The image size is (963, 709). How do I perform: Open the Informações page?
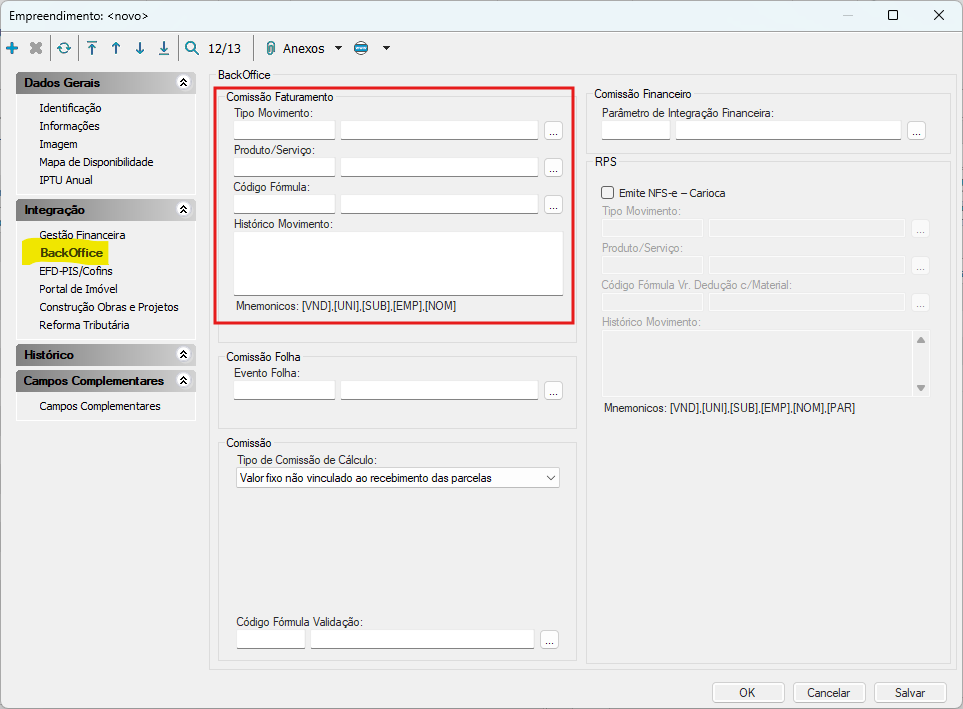click(69, 126)
